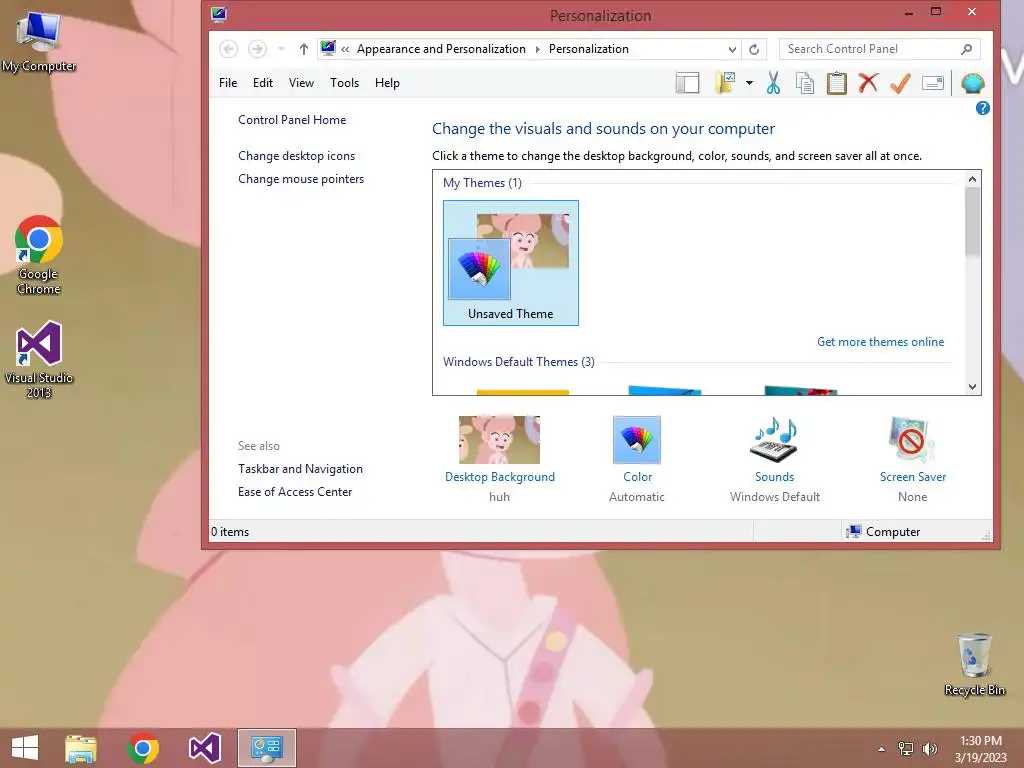Go back with the Back arrow
The width and height of the screenshot is (1024, 768).
[229, 49]
